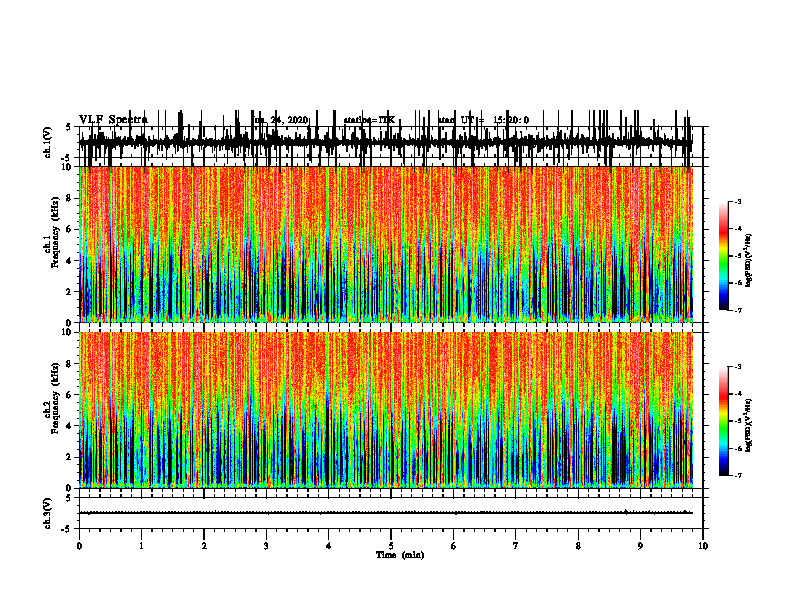Click the ch.2 spectrogram color bar
792x612 pixels.
723,421
